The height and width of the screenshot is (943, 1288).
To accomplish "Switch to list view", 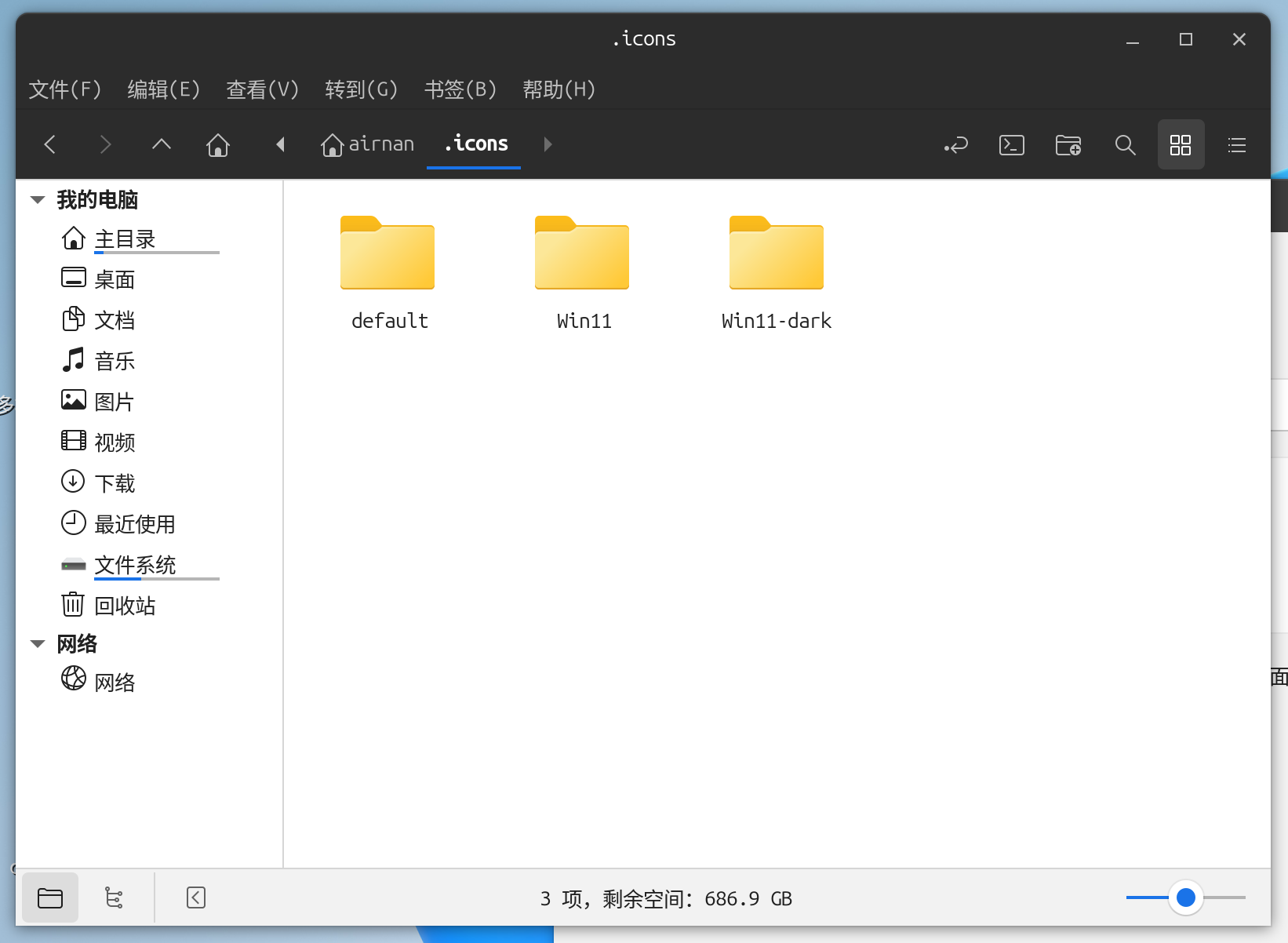I will [1237, 145].
